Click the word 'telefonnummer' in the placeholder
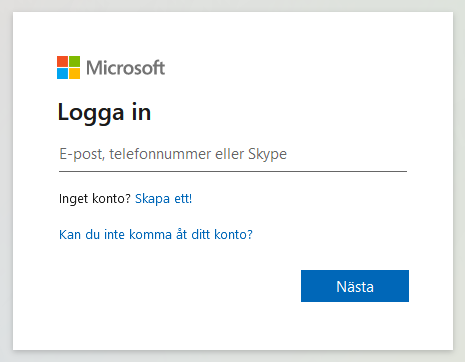The height and width of the screenshot is (362, 465). tap(160, 154)
